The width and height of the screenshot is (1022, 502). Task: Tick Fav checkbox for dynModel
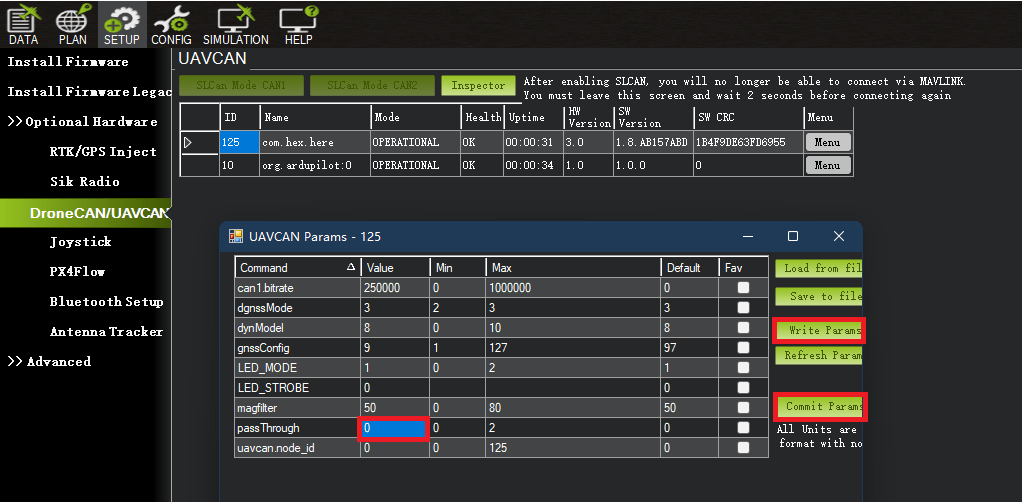743,328
